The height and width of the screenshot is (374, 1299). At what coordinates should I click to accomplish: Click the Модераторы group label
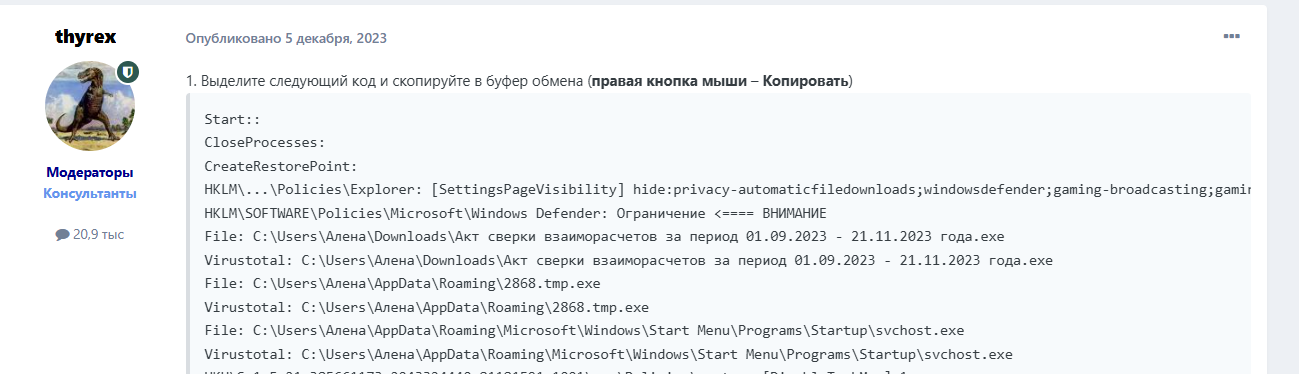pos(89,172)
